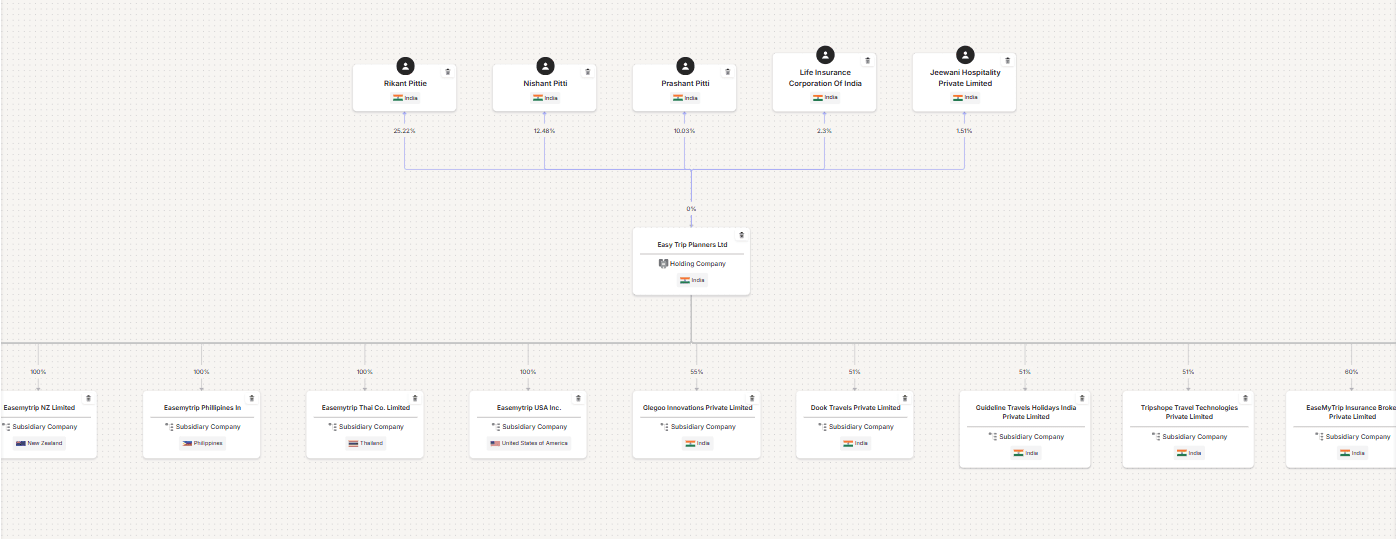Delete the Easy Trip Planners Ltd node
The height and width of the screenshot is (539, 1399).
[x=741, y=235]
